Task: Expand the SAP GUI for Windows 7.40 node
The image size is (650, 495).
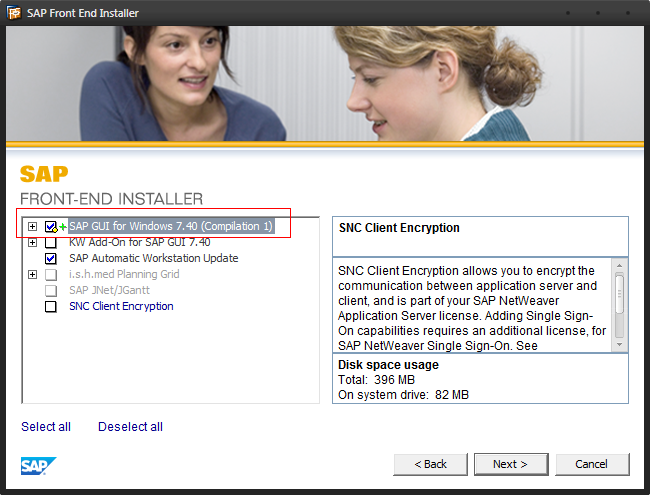Action: pyautogui.click(x=33, y=227)
